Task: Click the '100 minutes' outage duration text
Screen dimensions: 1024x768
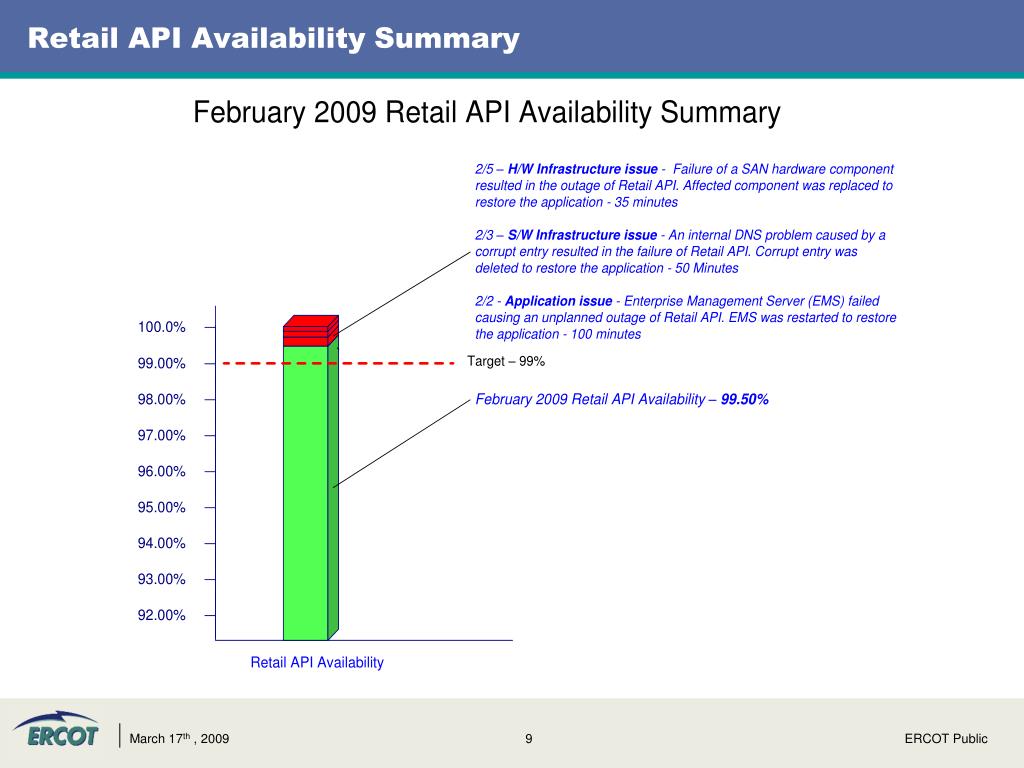Action: 606,334
